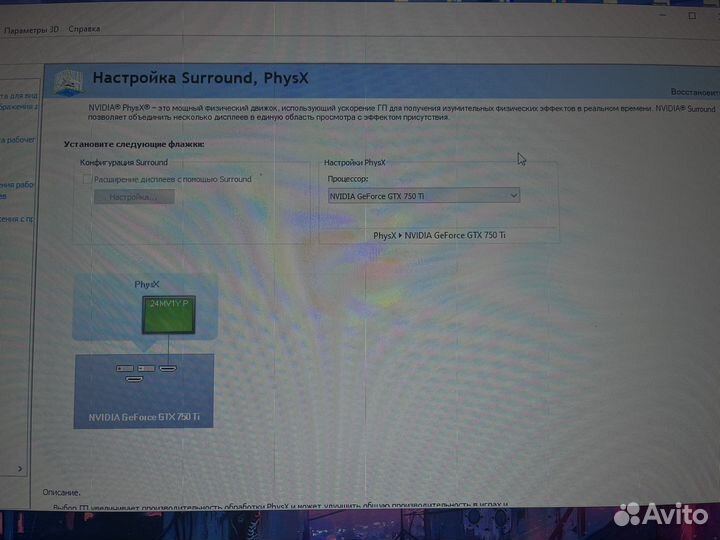This screenshot has height=540, width=720.
Task: Maximize the NVIDIA Control Panel window
Action: point(690,15)
